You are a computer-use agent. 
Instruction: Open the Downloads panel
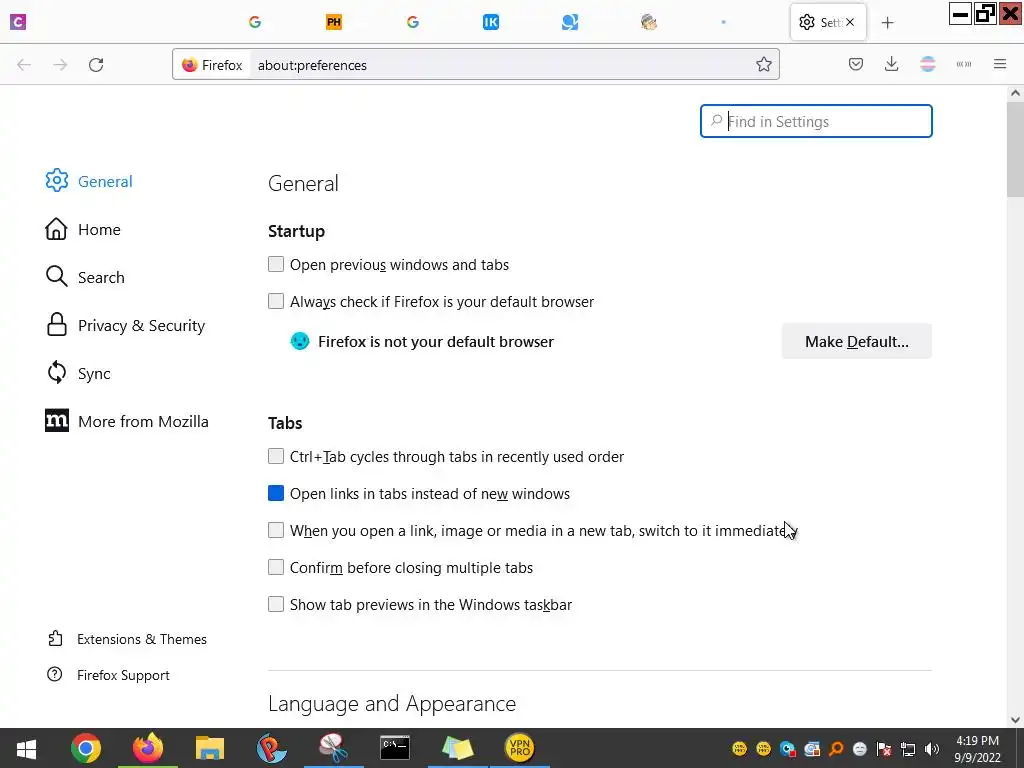(891, 64)
